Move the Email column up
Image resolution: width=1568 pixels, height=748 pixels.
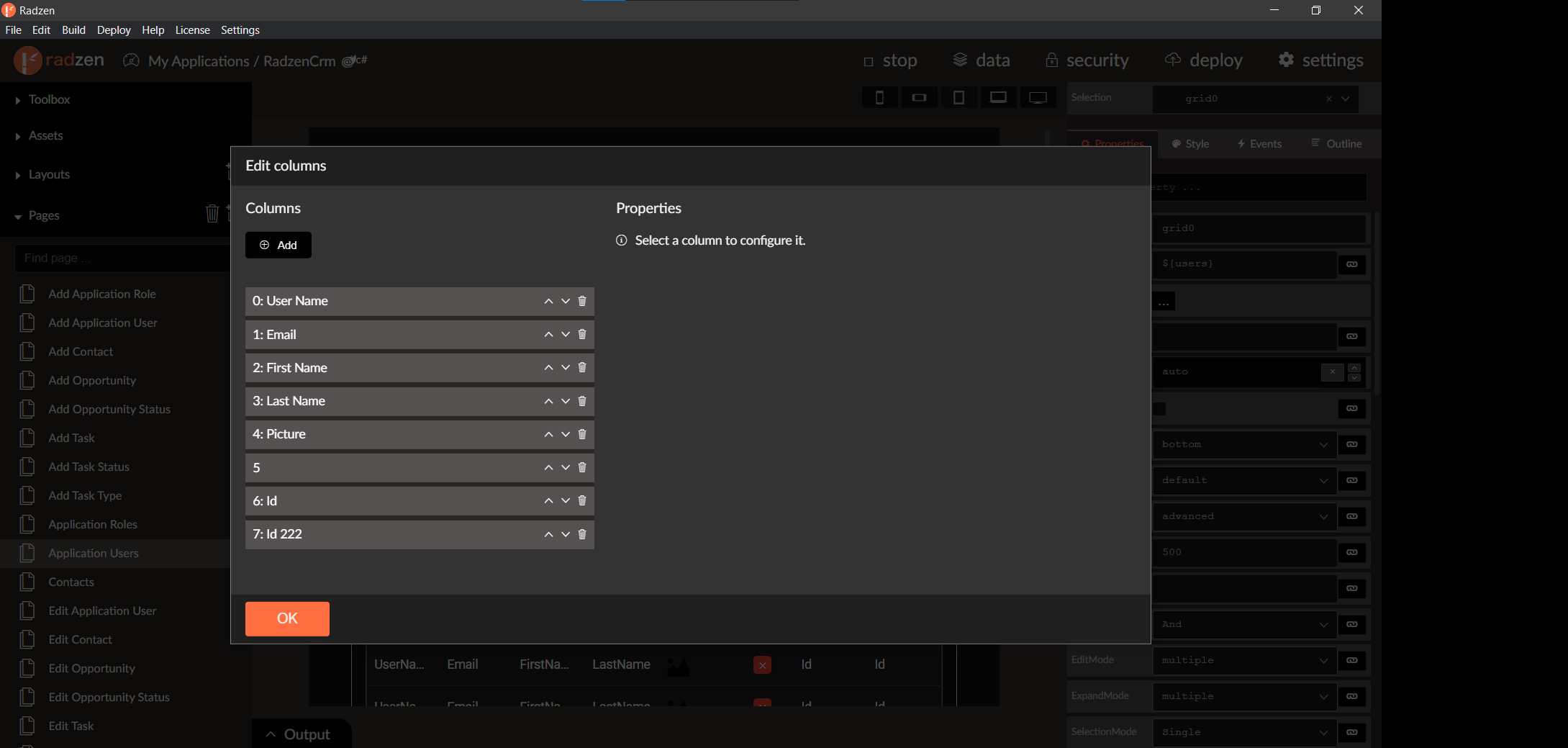coord(548,334)
